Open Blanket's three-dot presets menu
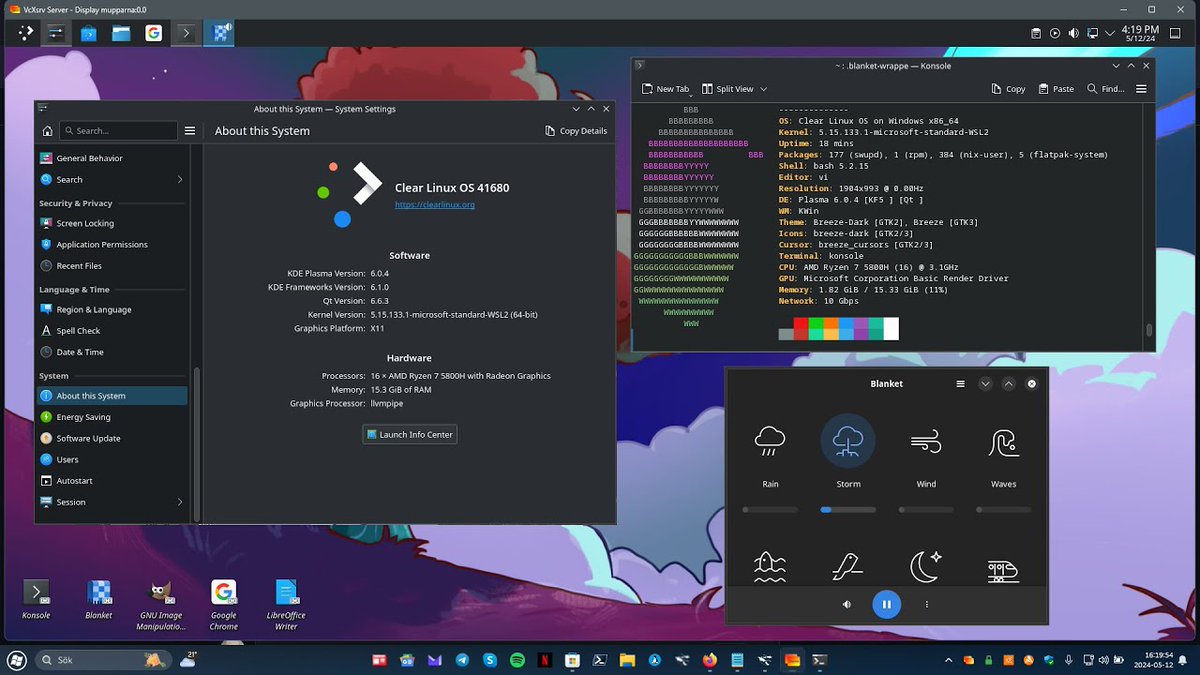The width and height of the screenshot is (1200, 675). 927,604
